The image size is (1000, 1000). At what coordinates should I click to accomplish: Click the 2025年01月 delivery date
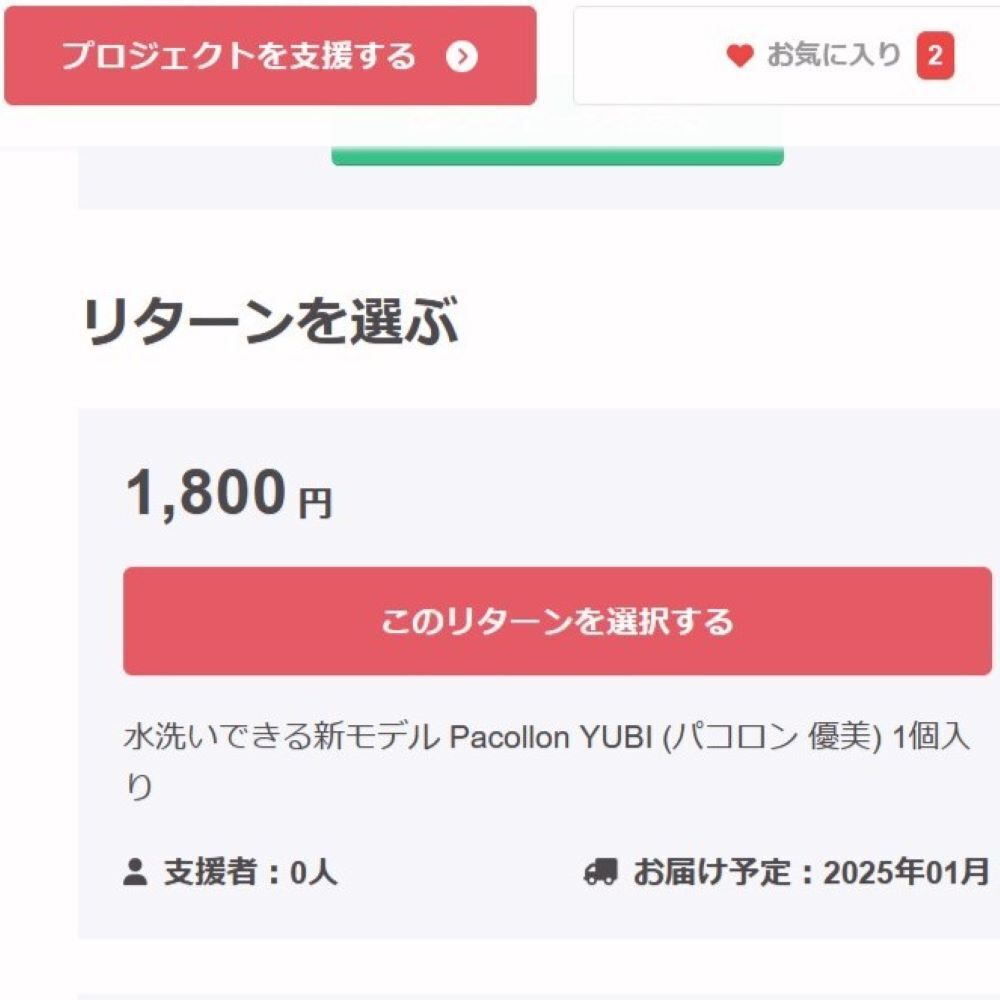point(906,872)
